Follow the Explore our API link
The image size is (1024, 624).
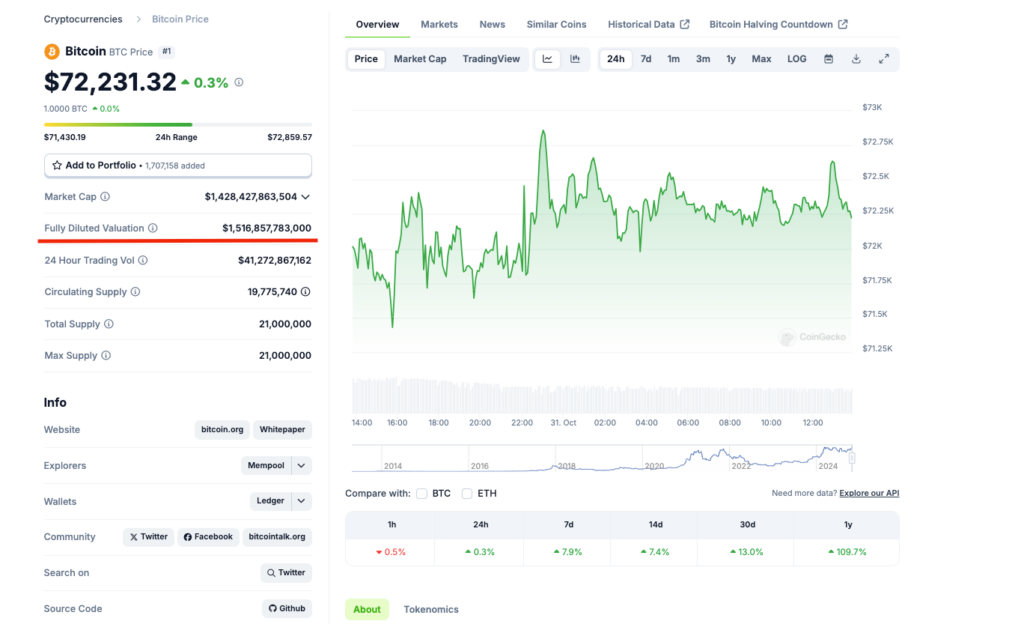869,493
